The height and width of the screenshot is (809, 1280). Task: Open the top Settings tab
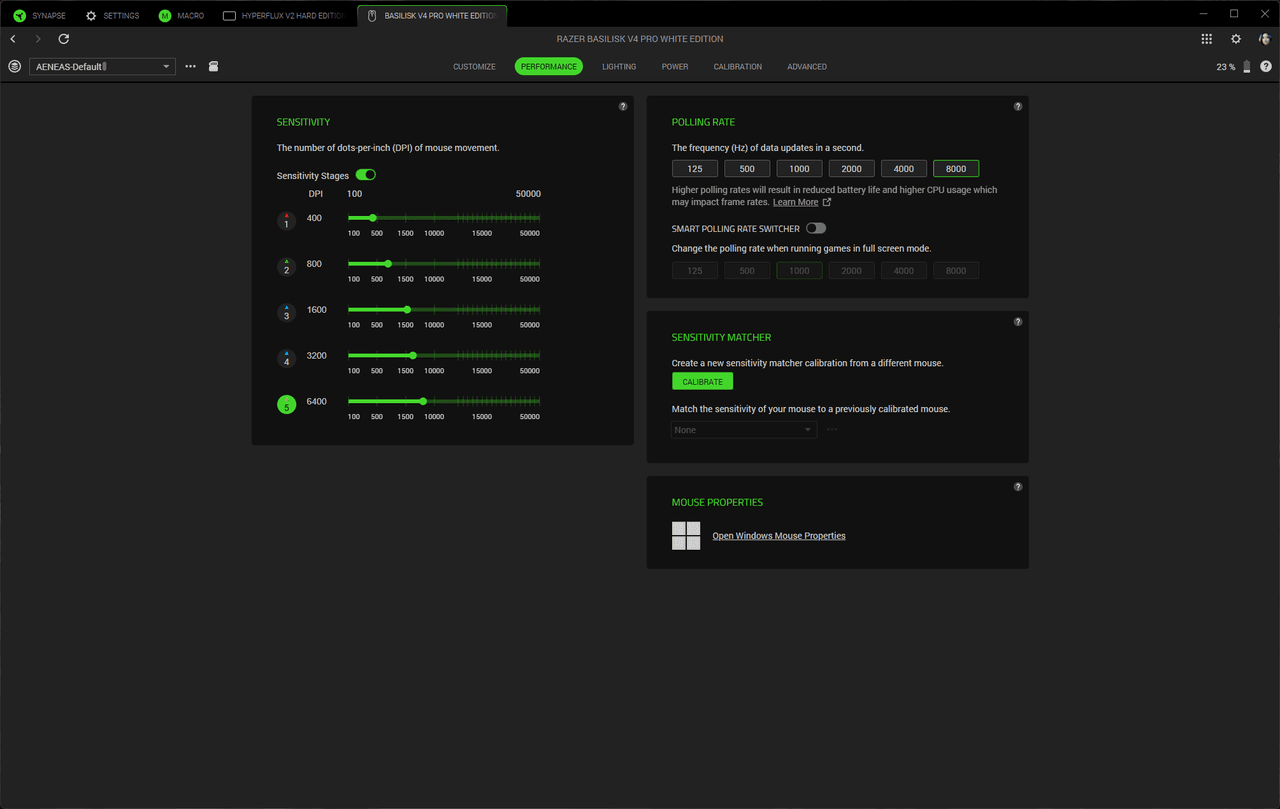112,16
